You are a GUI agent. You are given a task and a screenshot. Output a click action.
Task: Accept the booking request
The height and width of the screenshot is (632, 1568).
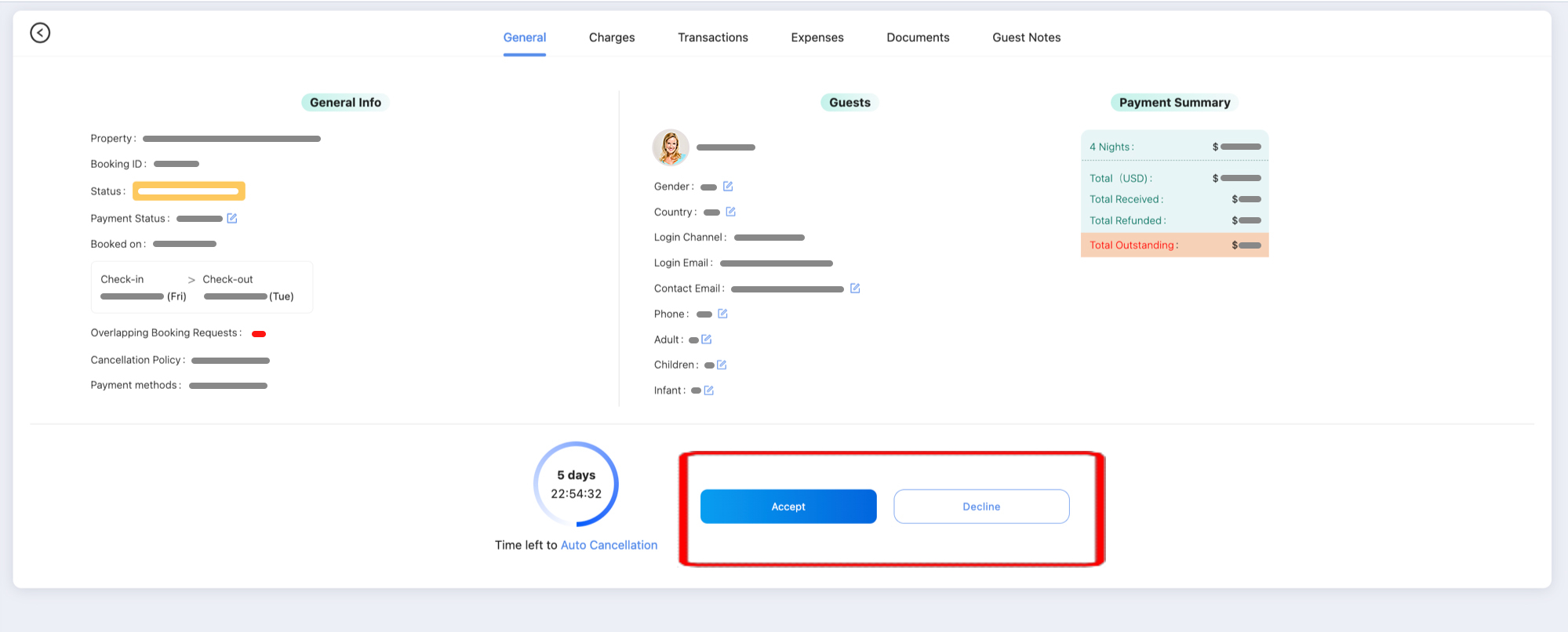[x=788, y=507]
